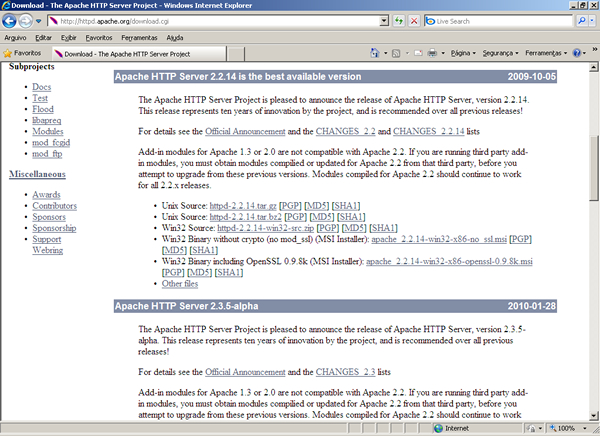Open the CHANGES_2.3 link
Screen dimensions: 600x436
click(x=346, y=372)
